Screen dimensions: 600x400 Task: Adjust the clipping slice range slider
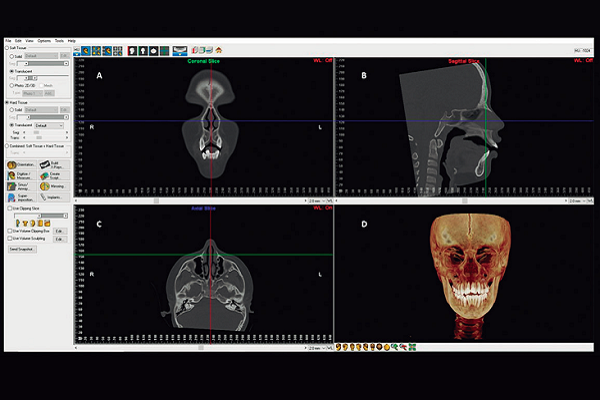point(41,216)
